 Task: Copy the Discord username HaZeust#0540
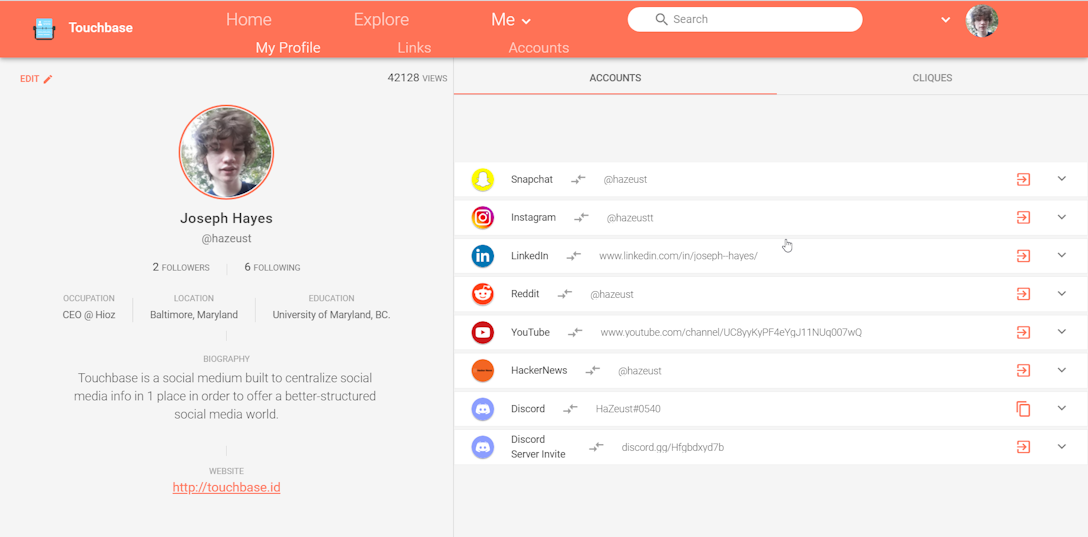click(1023, 409)
